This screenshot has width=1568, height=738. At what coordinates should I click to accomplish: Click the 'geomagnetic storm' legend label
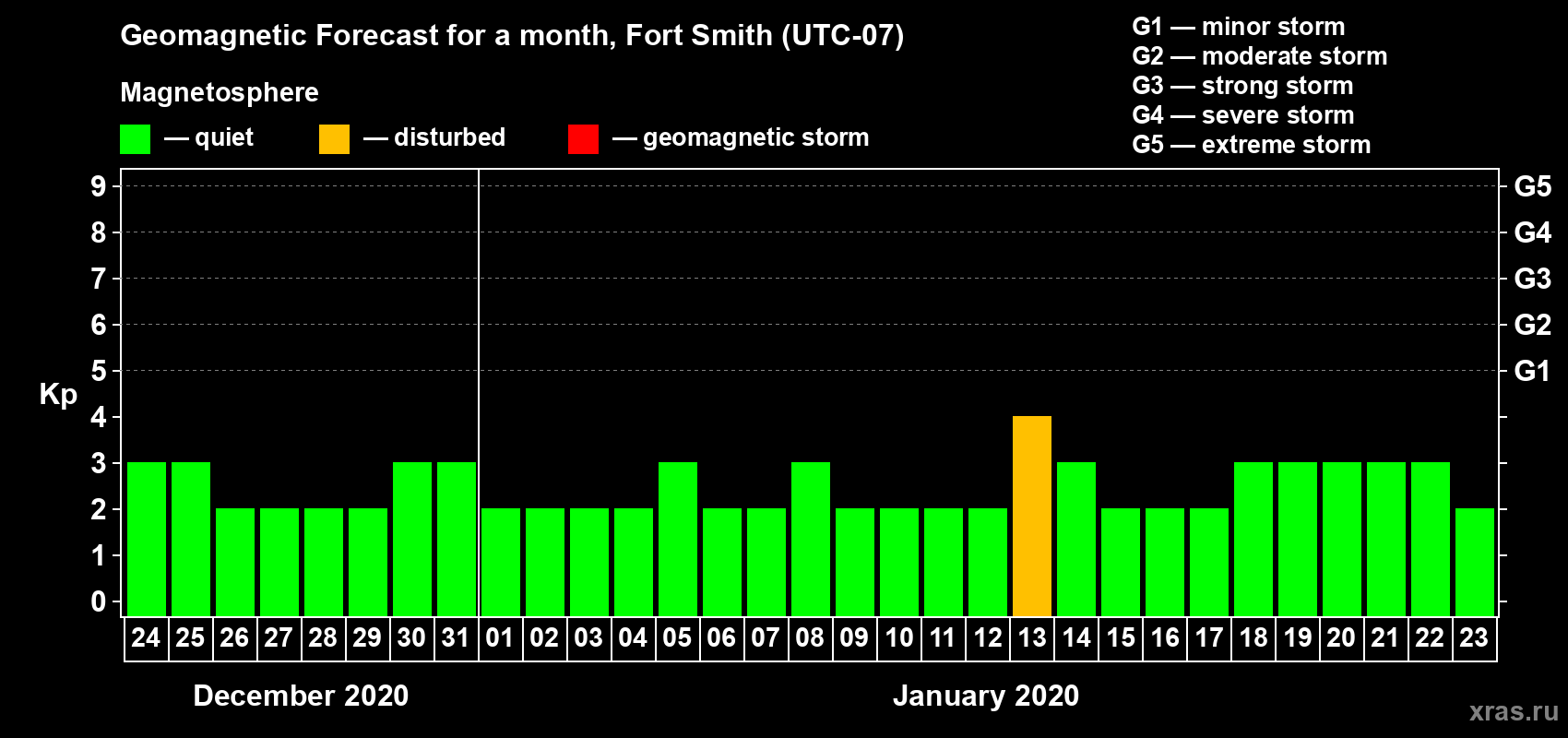[x=756, y=137]
